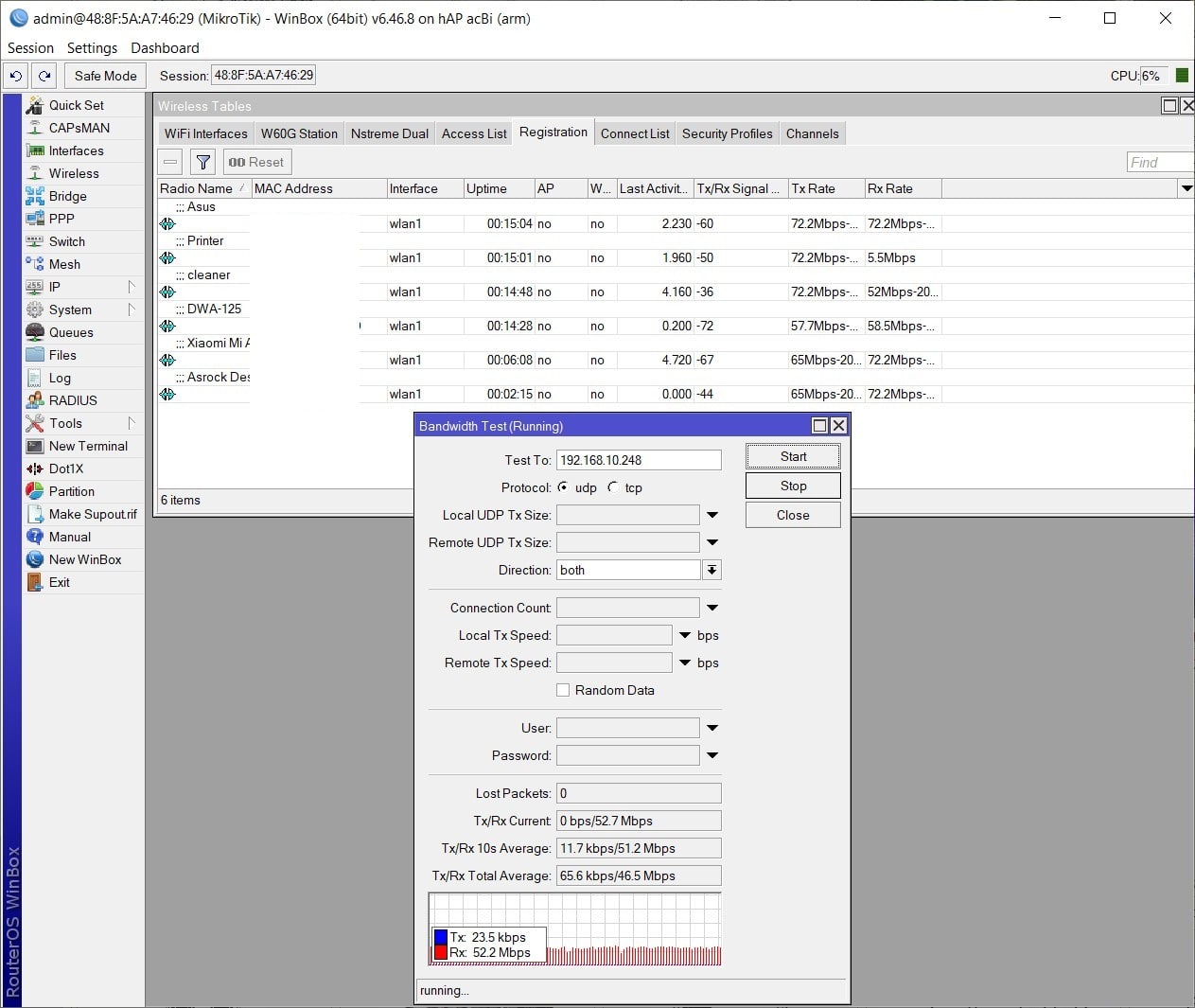Open the Settings menu
Image resolution: width=1195 pixels, height=1008 pixels.
coord(92,47)
